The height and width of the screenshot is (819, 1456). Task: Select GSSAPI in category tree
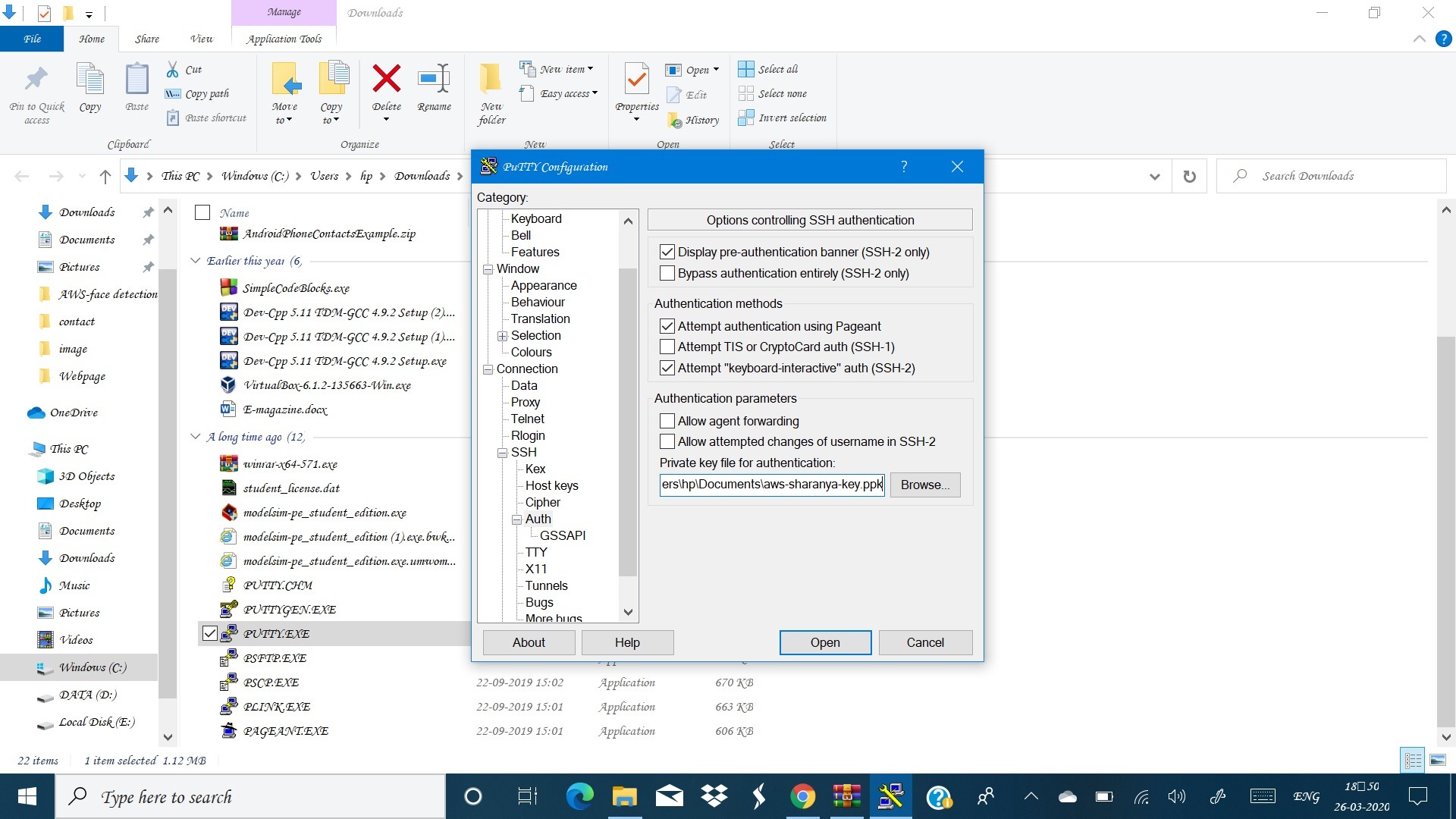point(563,535)
